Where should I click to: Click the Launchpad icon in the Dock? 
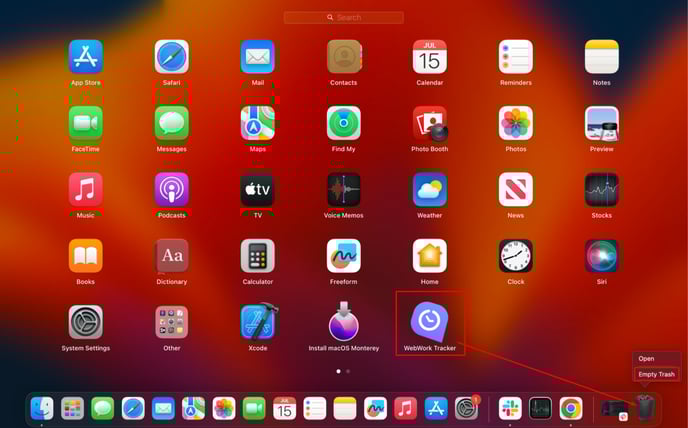(x=72, y=408)
